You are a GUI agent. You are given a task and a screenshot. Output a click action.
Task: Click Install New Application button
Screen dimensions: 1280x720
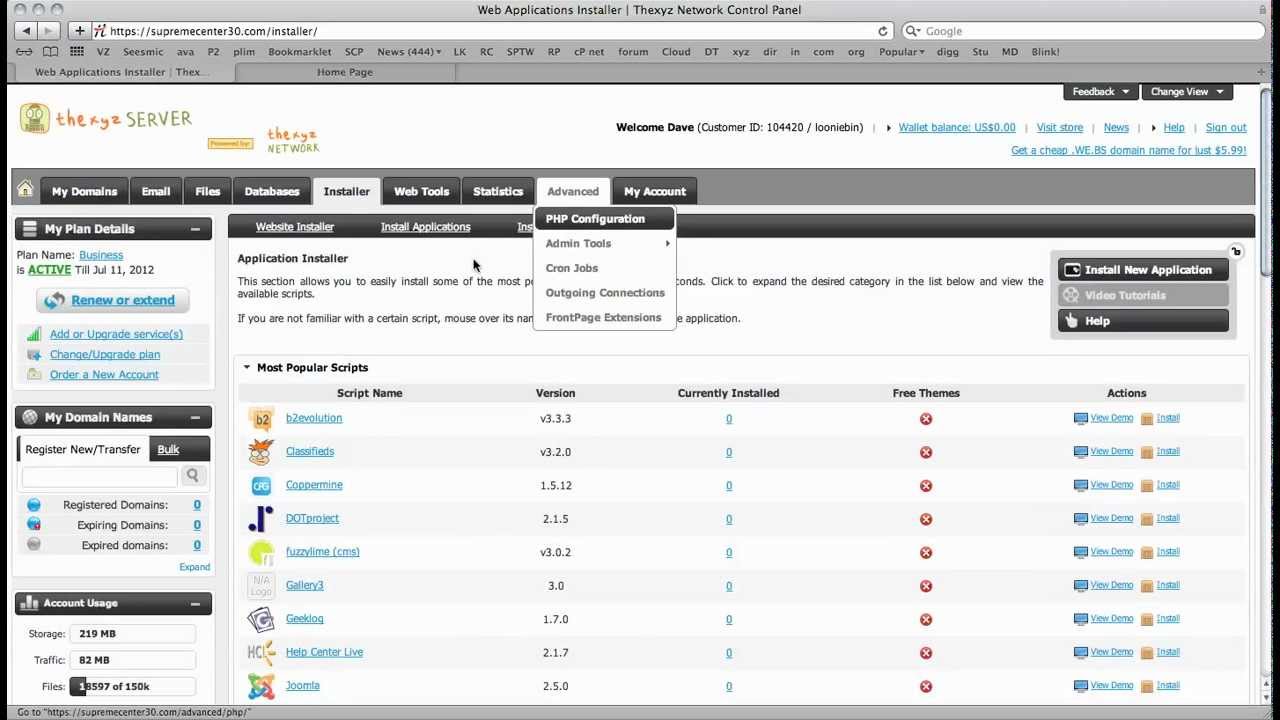(x=1143, y=270)
